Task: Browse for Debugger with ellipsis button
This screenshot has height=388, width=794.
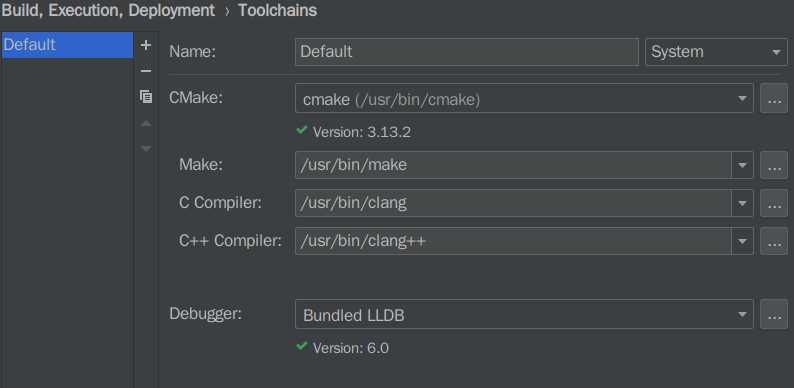Action: pyautogui.click(x=774, y=314)
